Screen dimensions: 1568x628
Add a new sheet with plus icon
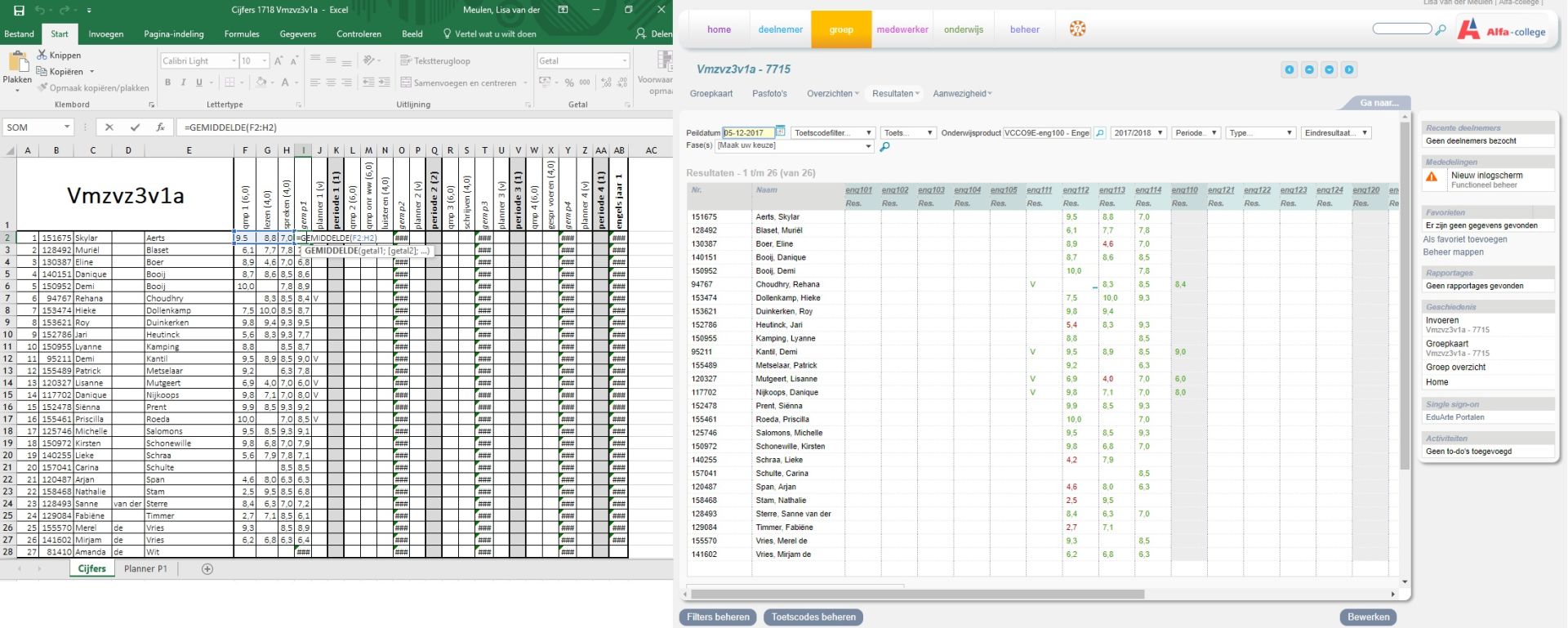(207, 569)
